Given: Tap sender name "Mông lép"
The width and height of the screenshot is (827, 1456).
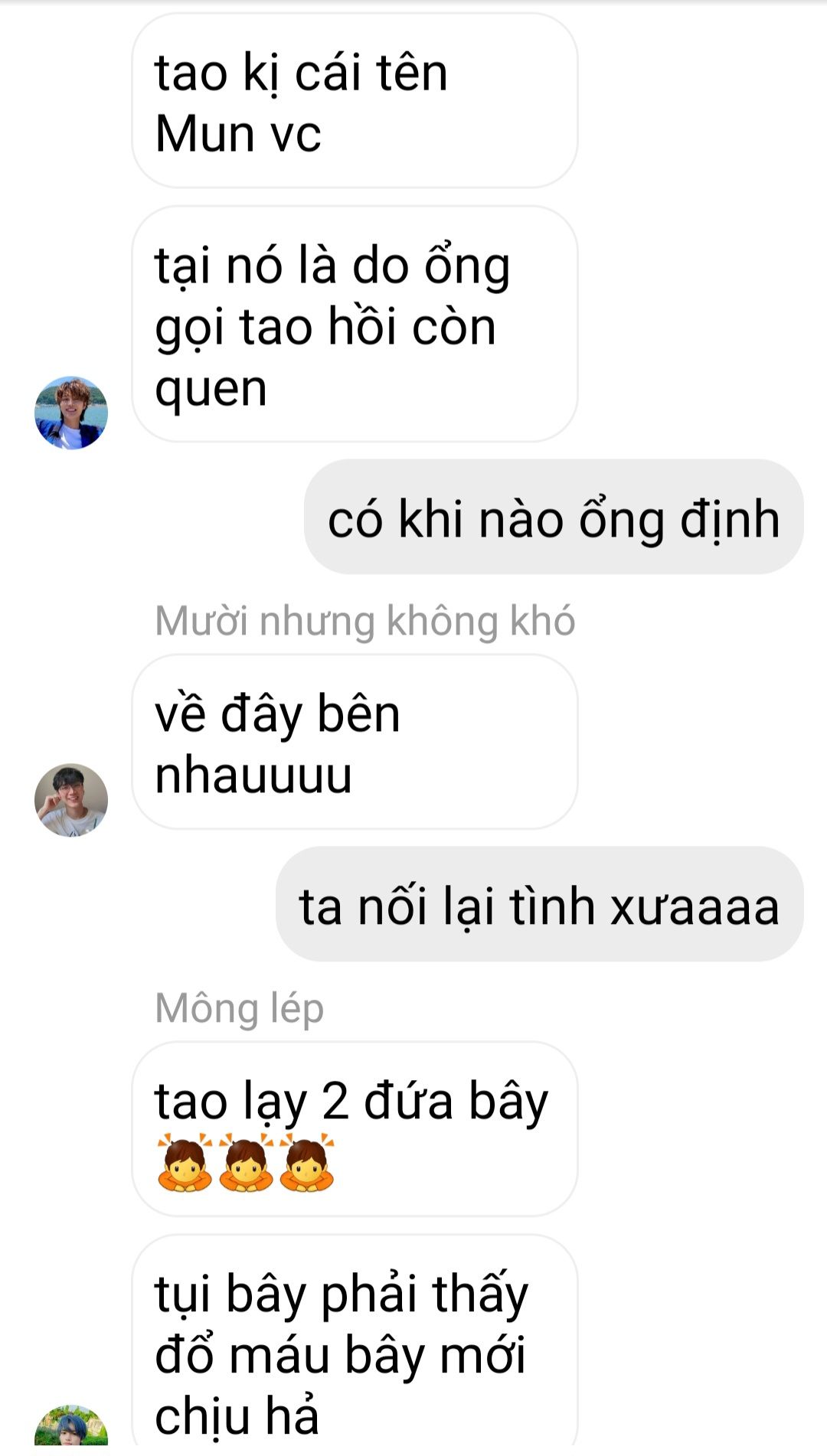Looking at the screenshot, I should (x=240, y=1008).
